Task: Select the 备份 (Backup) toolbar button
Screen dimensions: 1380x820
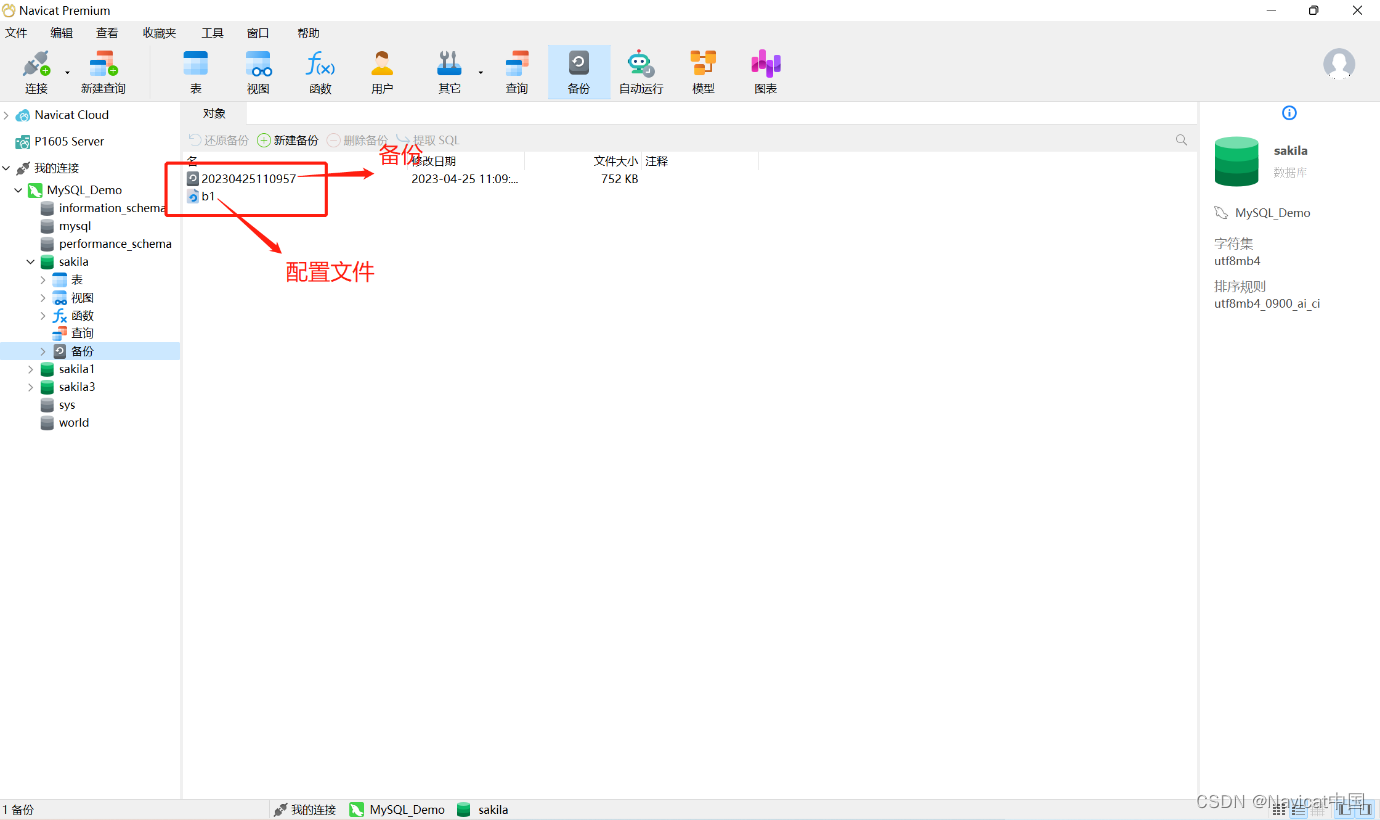Action: 579,73
